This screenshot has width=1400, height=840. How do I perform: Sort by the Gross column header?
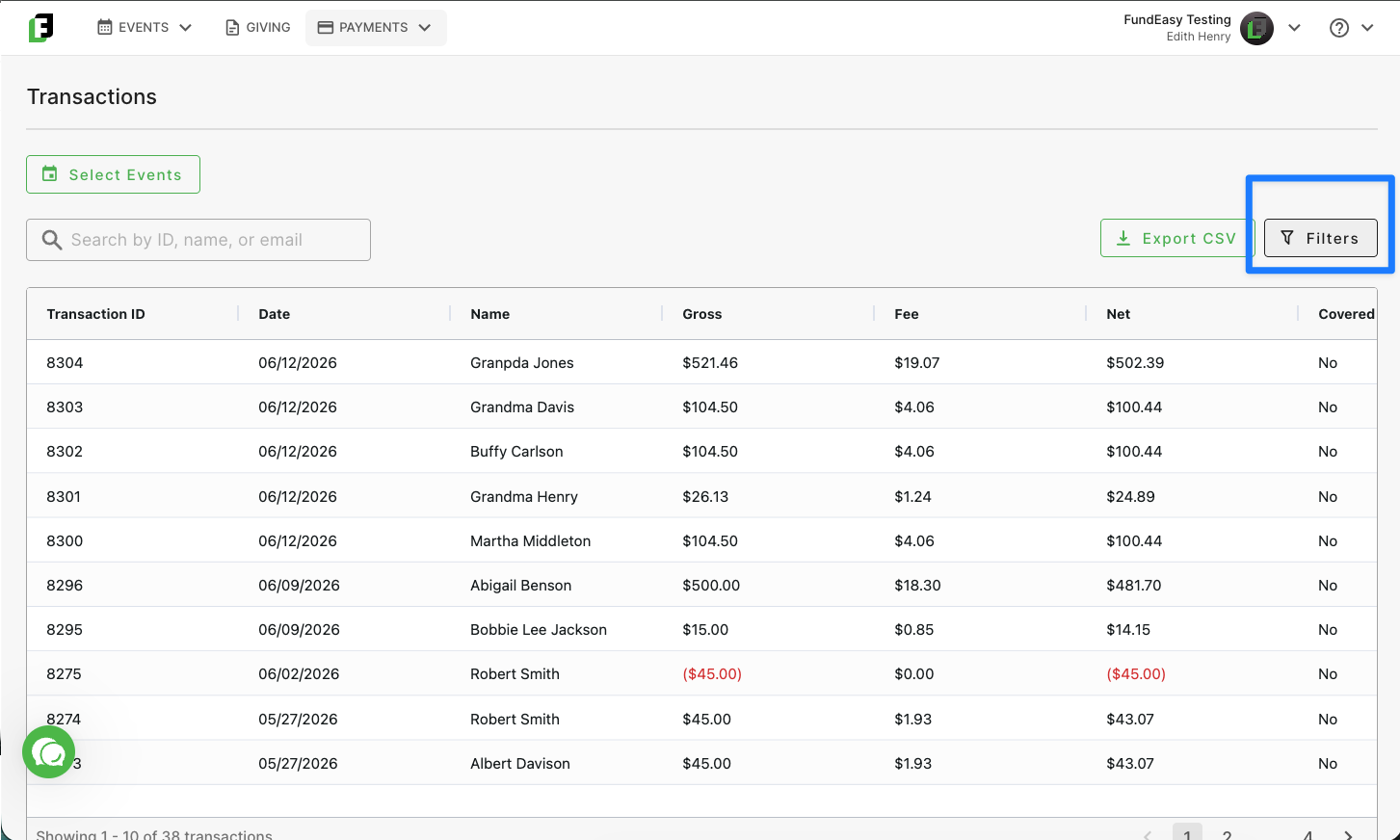[702, 314]
